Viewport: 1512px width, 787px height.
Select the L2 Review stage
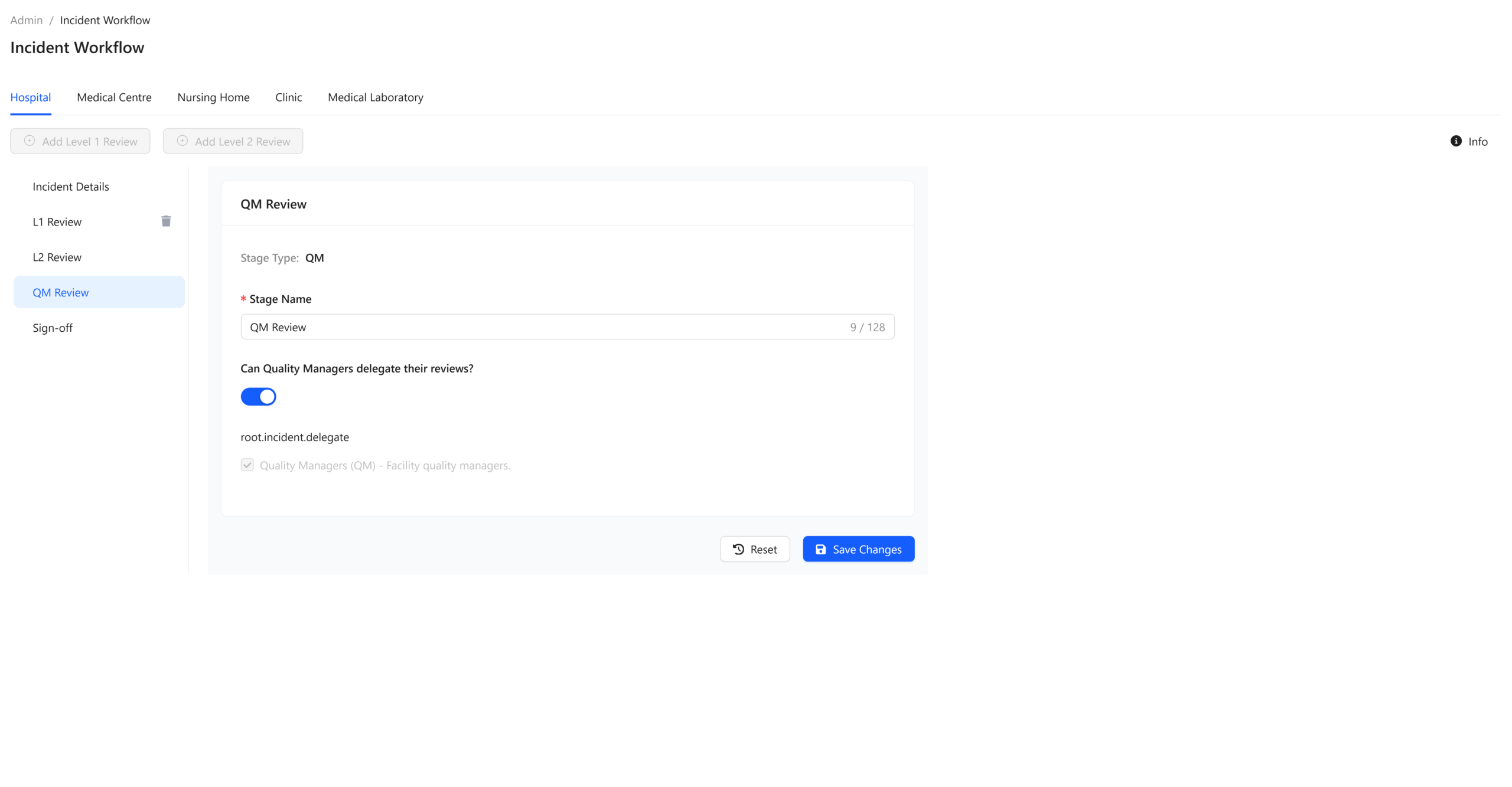(57, 257)
